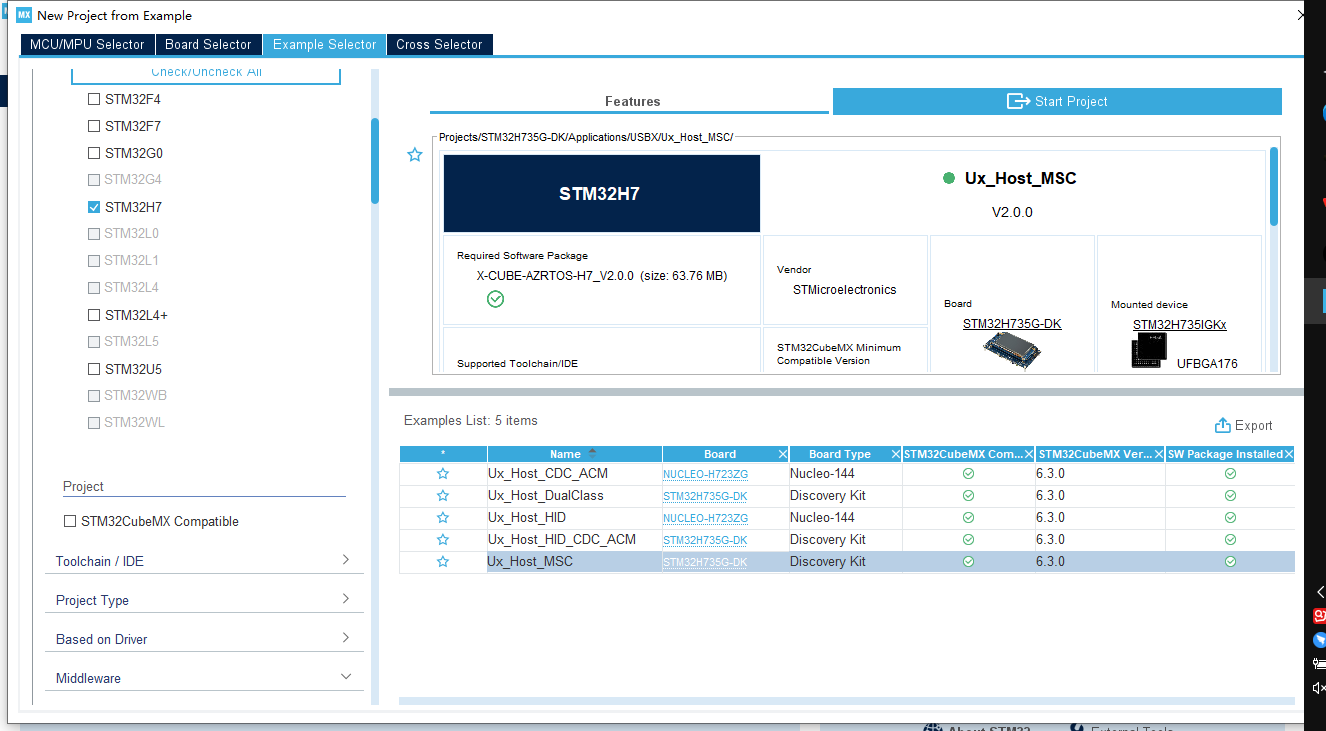Click CubeMX compatible check icon for Ux_Host_HID_CDC_ACM

968,540
